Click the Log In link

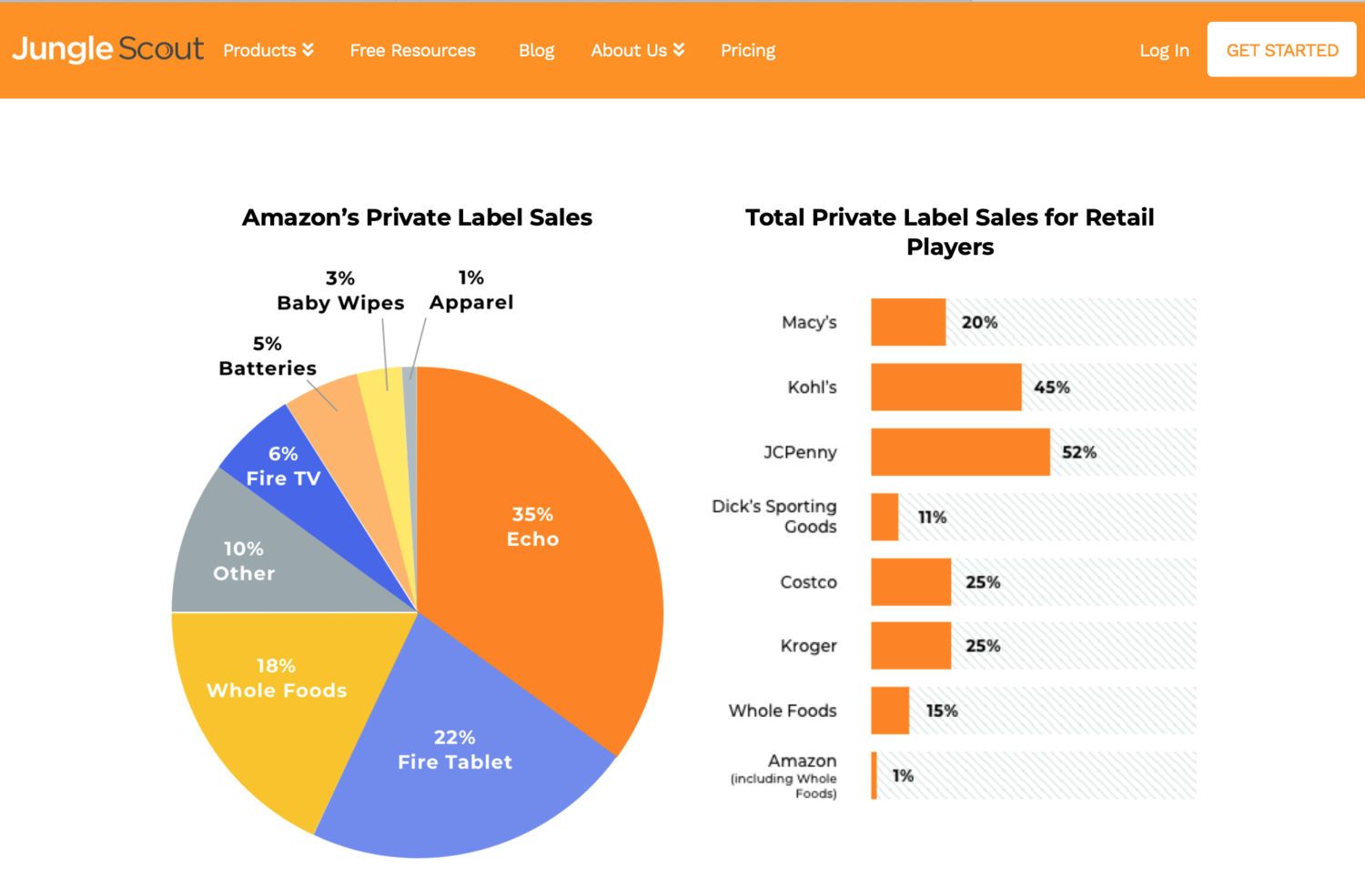point(1164,50)
